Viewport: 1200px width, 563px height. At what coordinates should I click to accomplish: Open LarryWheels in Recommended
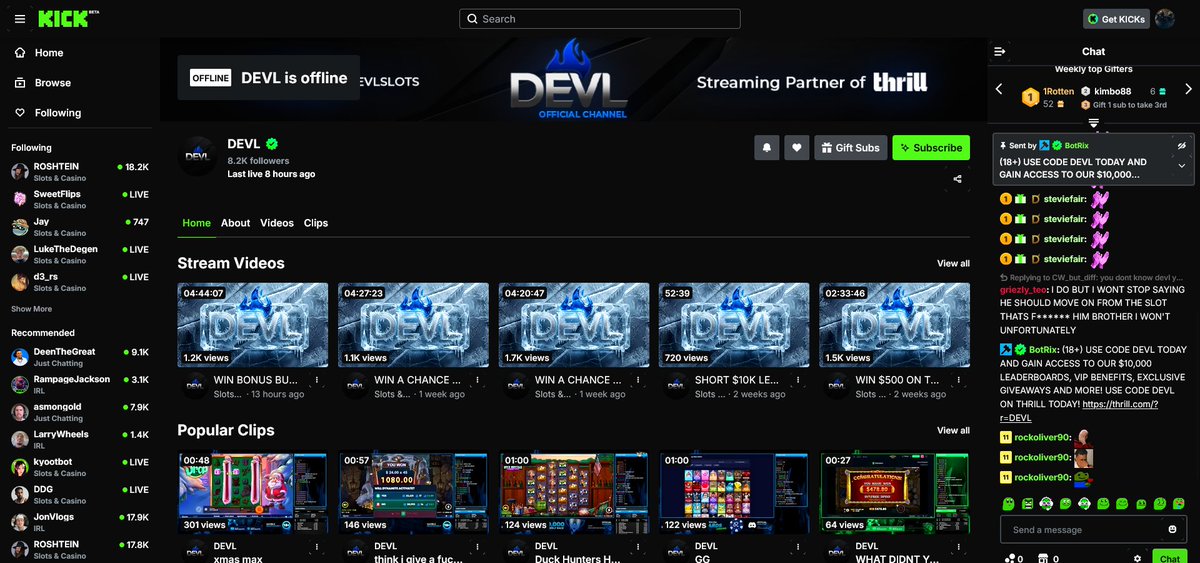click(x=80, y=439)
